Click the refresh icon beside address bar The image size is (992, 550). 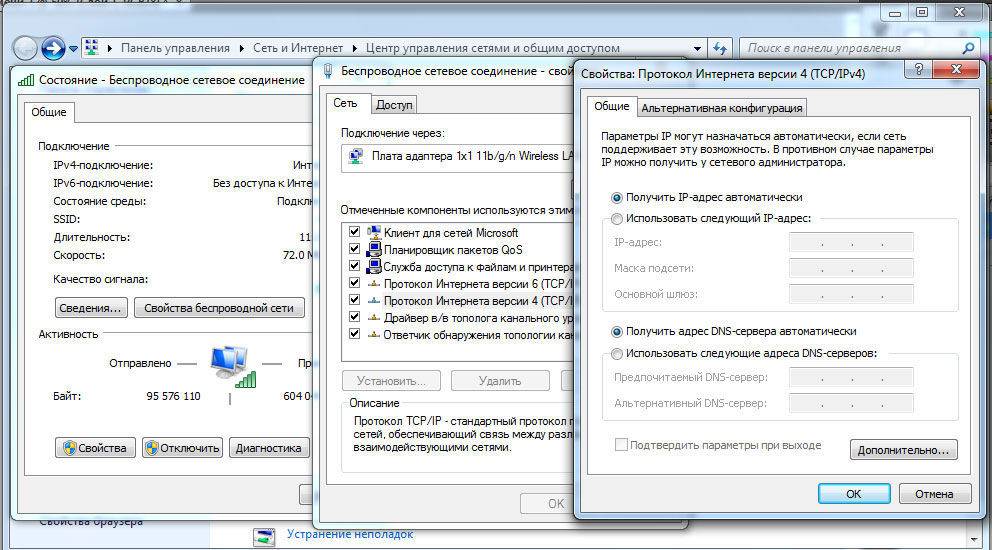pos(720,48)
